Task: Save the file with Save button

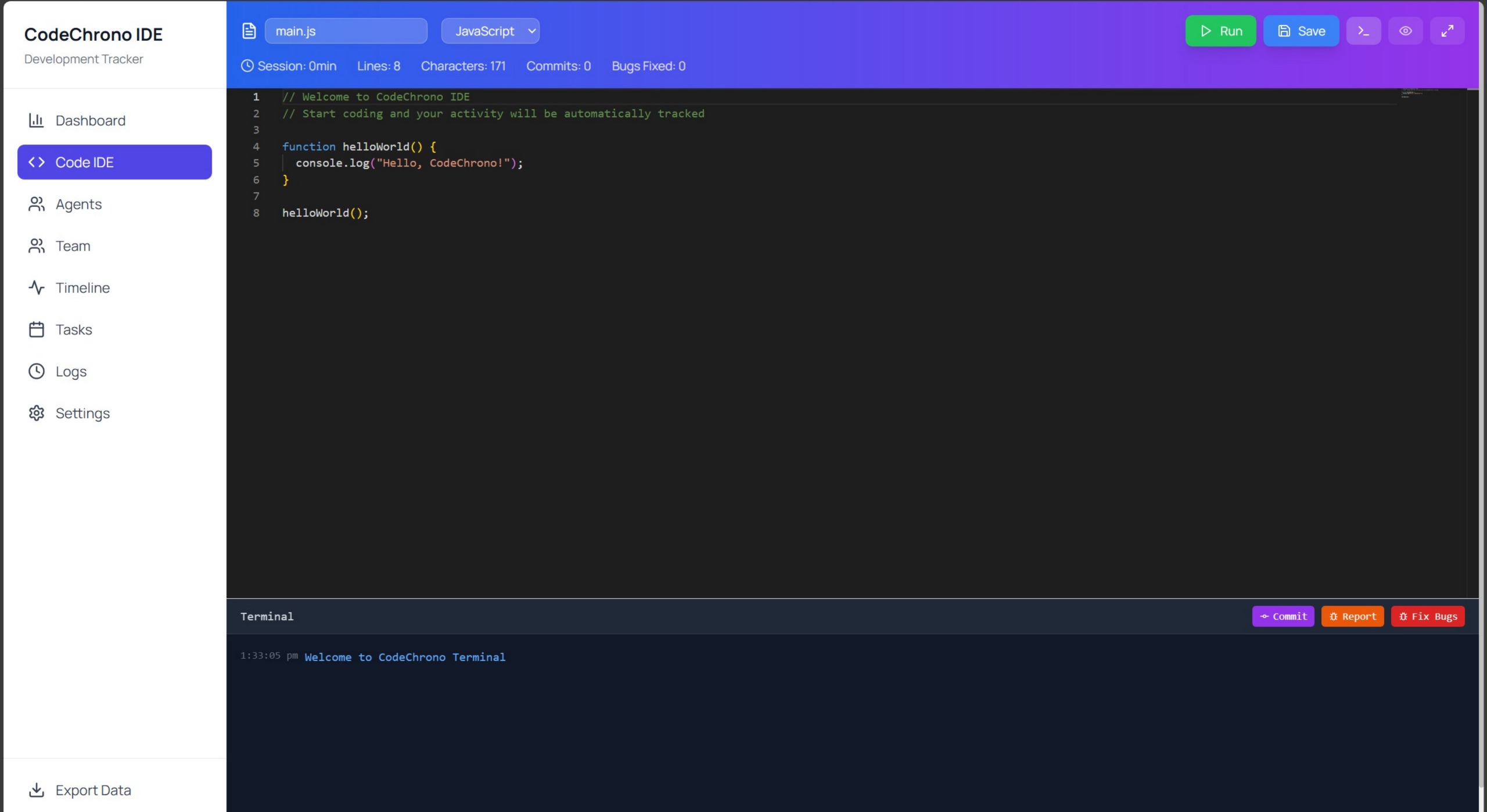Action: tap(1301, 31)
